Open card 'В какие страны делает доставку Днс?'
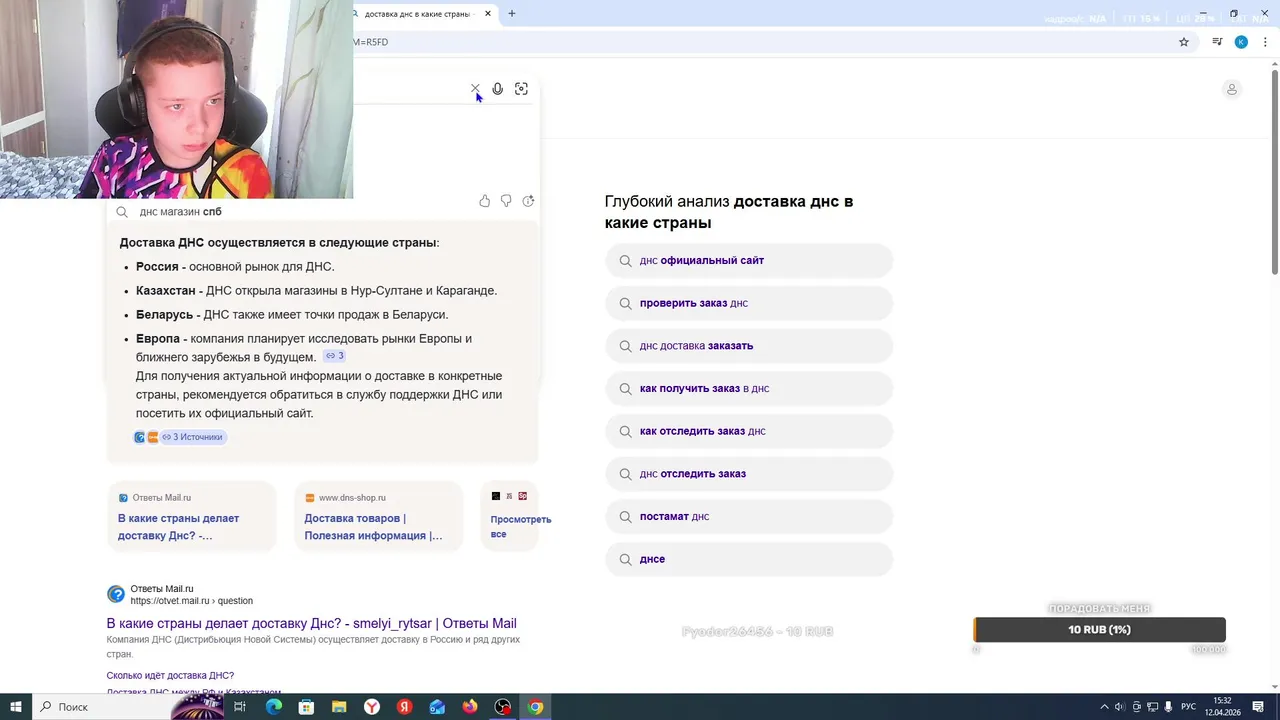 (191, 516)
